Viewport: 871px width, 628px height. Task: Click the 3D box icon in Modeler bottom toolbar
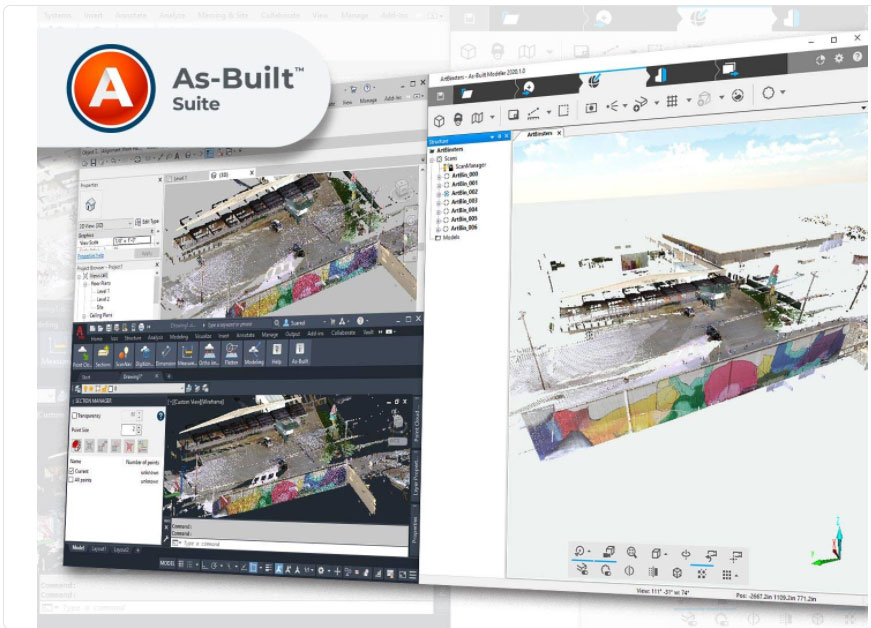(x=677, y=572)
